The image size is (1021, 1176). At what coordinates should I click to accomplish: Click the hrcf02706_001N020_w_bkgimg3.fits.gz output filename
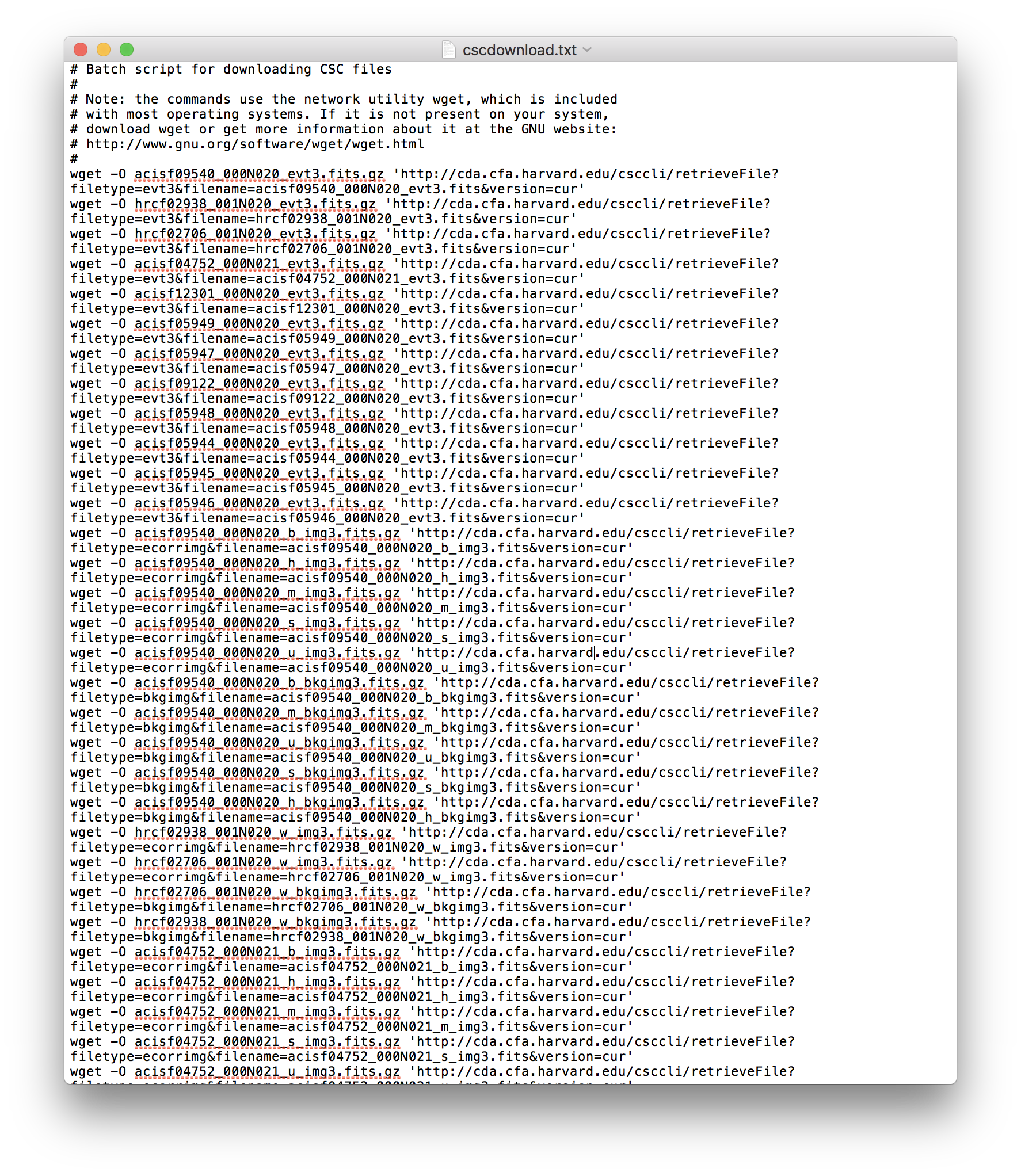[275, 892]
